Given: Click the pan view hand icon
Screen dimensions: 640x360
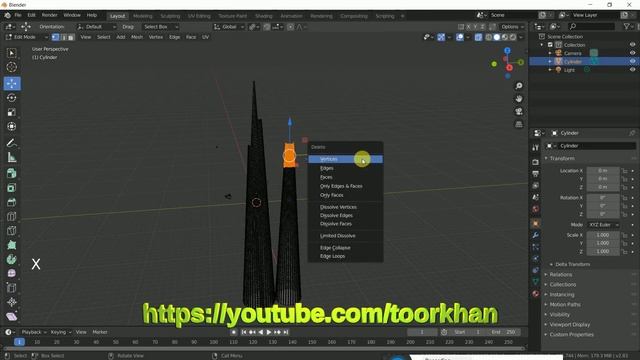Looking at the screenshot, I should click(519, 99).
